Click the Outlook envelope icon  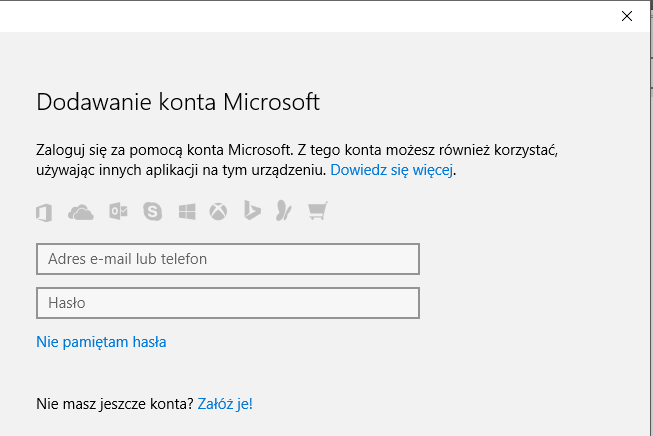(117, 211)
